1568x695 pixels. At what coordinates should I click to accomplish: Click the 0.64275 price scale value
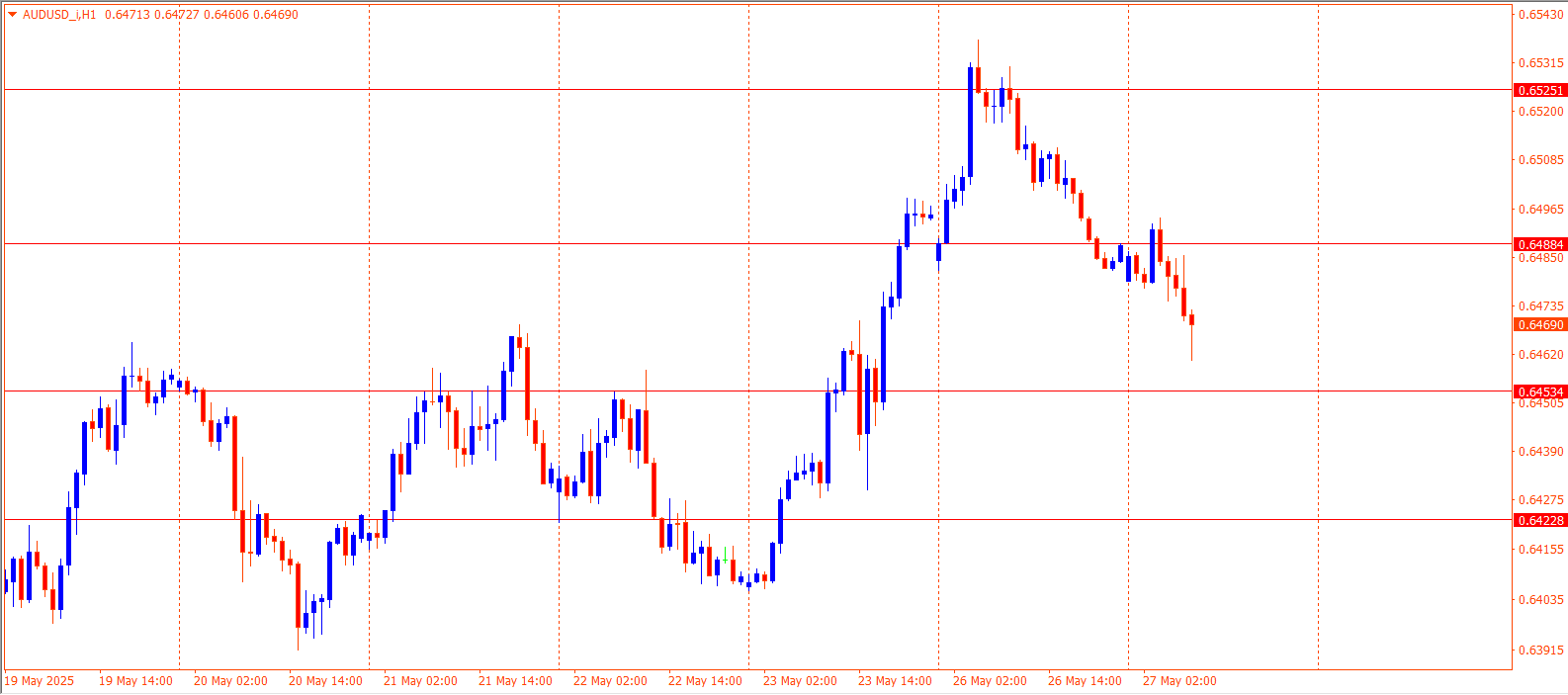1541,500
